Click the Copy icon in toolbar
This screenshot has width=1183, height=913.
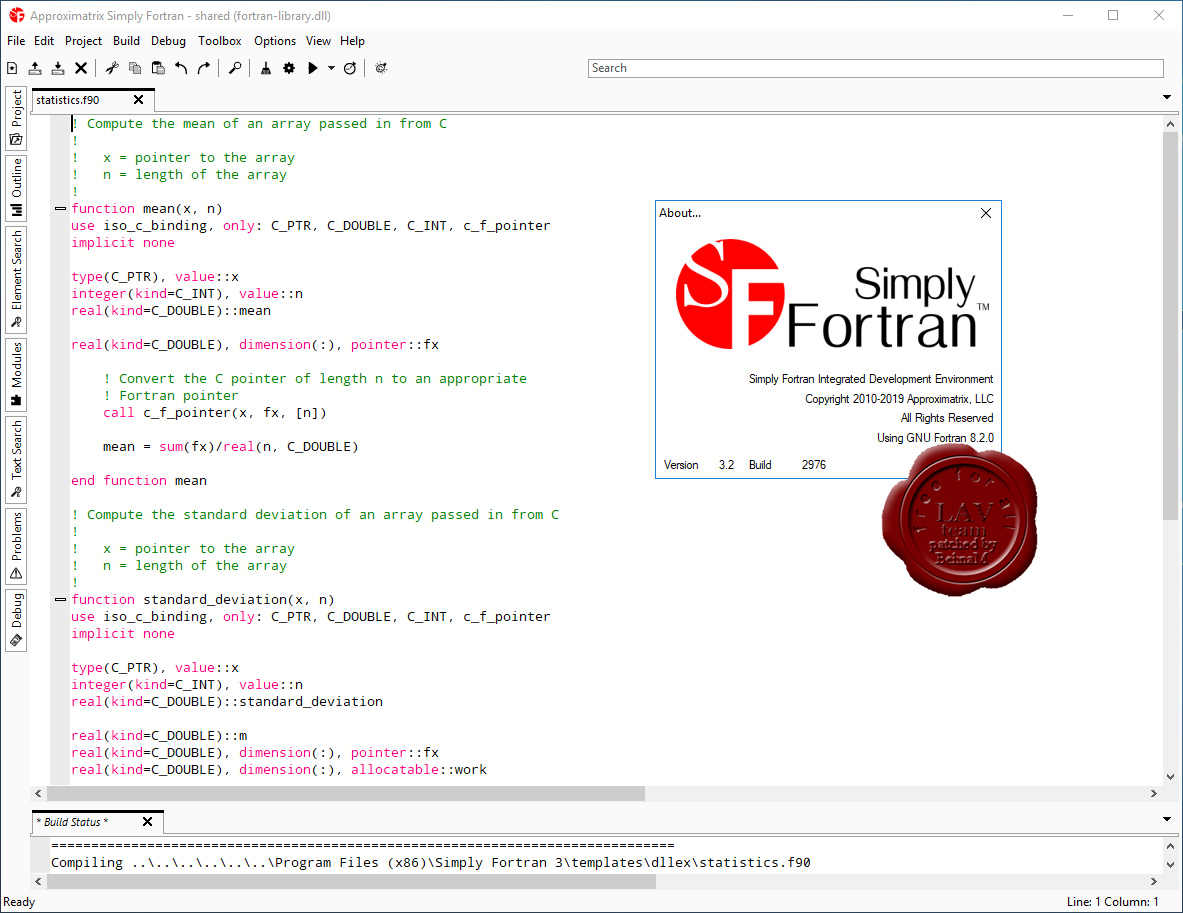[x=135, y=69]
